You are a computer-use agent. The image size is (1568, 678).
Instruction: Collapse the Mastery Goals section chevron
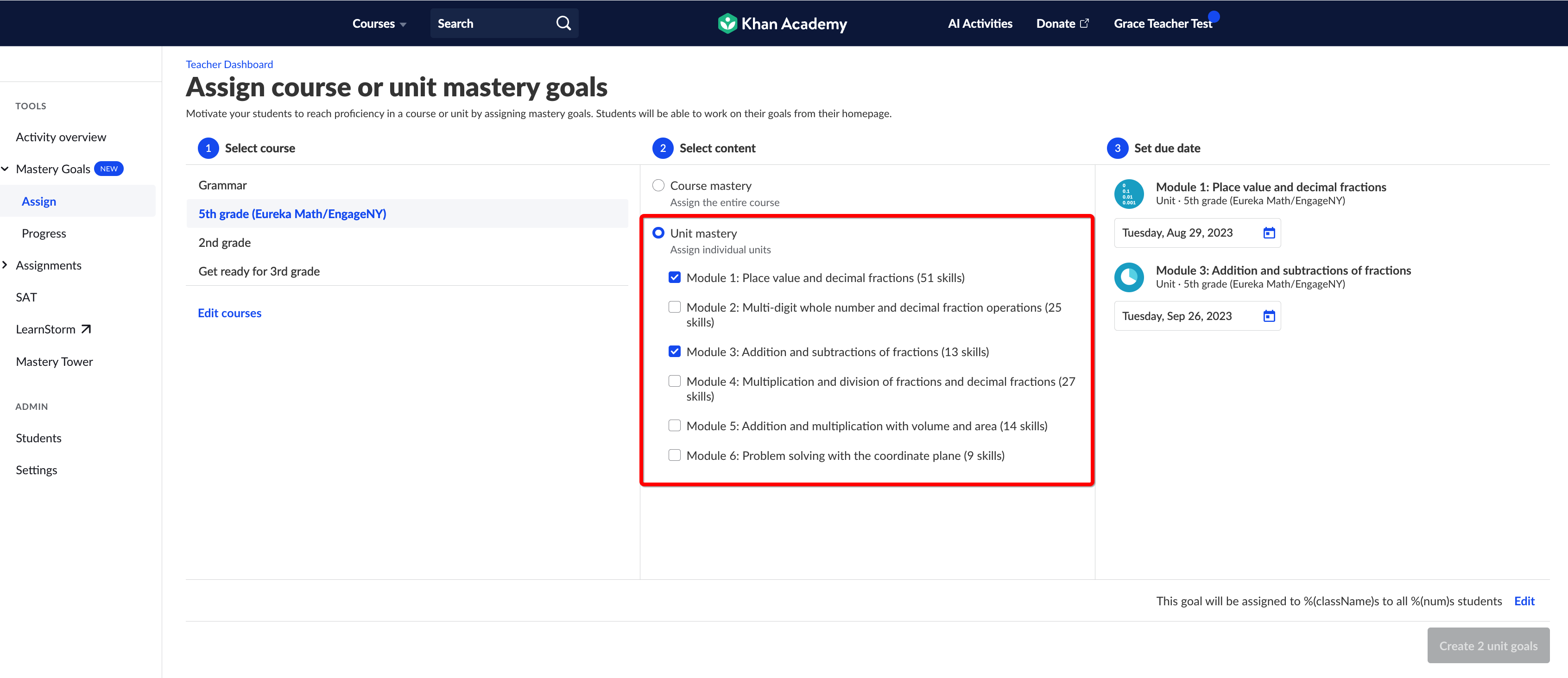click(x=5, y=169)
